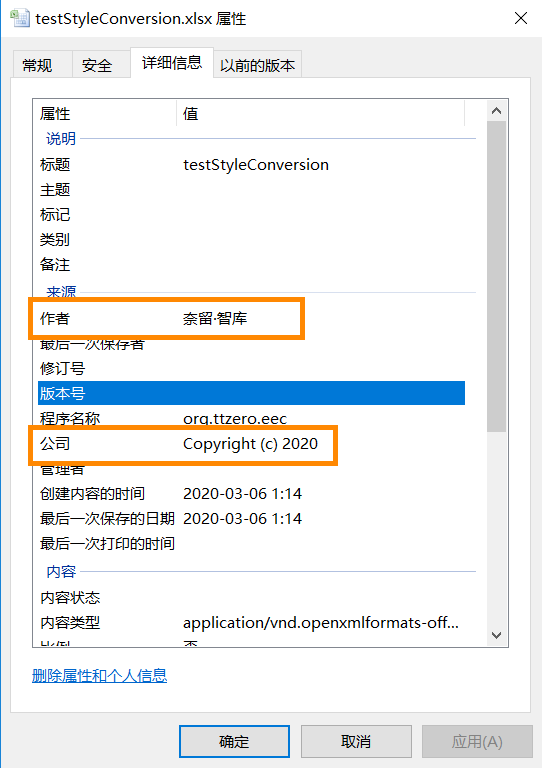Click the scroll up arrow of property list
Screen dimensions: 542x768
(496, 111)
